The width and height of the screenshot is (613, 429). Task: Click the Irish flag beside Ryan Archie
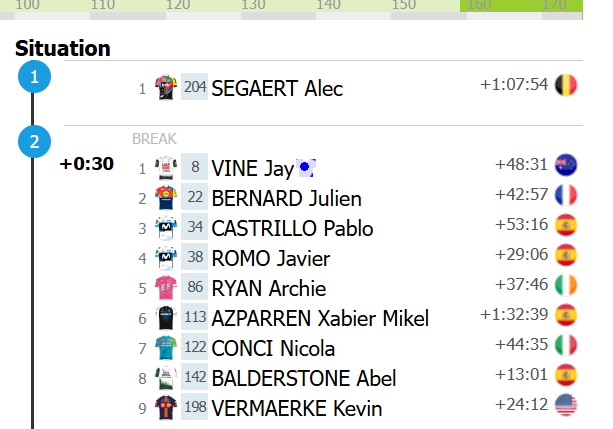[x=566, y=286]
